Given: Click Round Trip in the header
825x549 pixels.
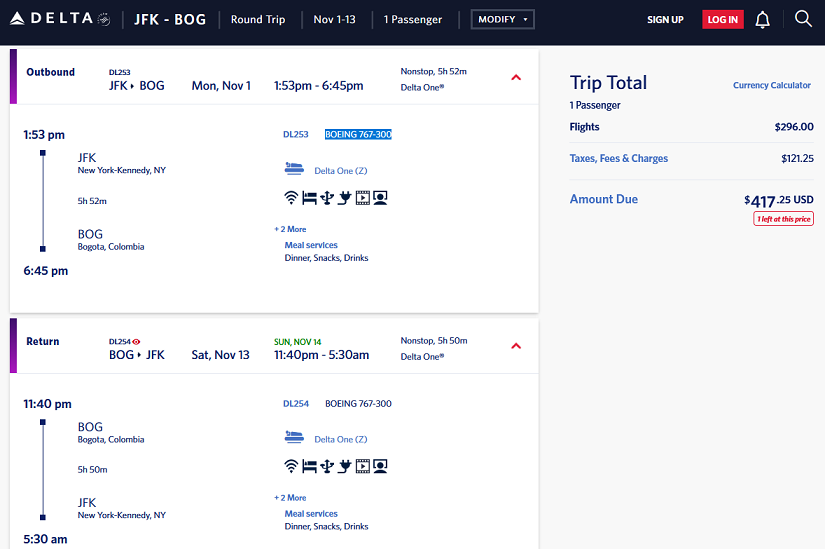Looking at the screenshot, I should pos(258,19).
